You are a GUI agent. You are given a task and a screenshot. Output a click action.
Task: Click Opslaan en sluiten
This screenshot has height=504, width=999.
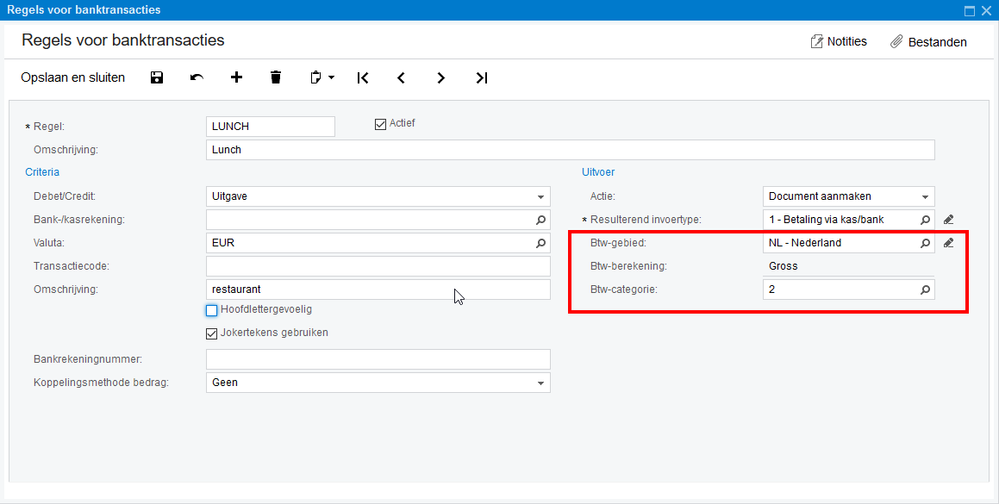tap(73, 77)
